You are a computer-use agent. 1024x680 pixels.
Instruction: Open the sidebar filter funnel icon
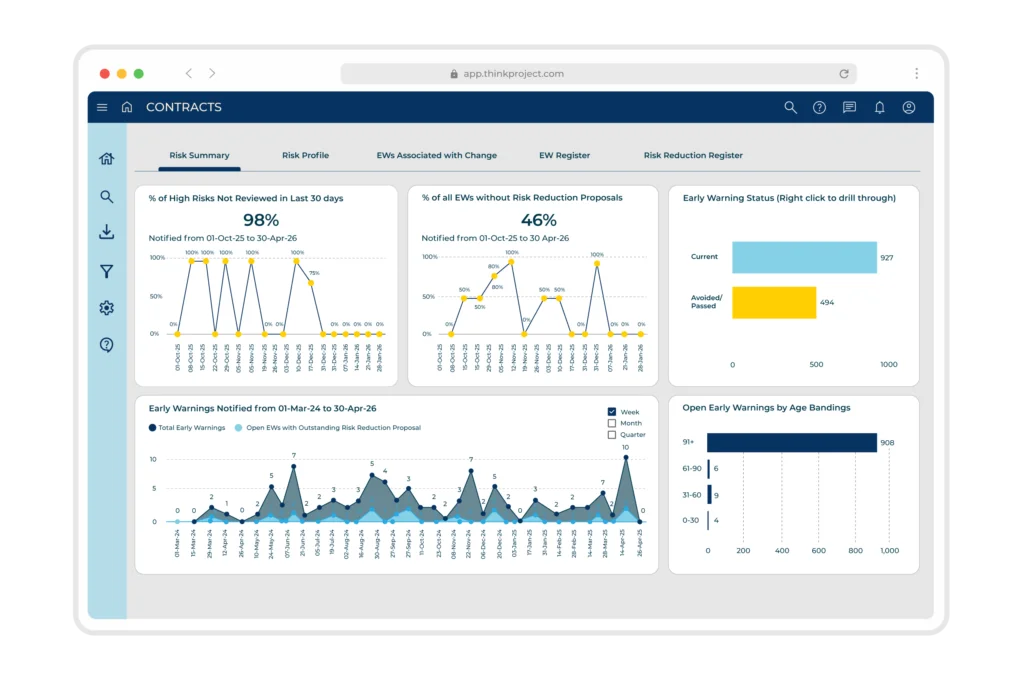tap(106, 271)
